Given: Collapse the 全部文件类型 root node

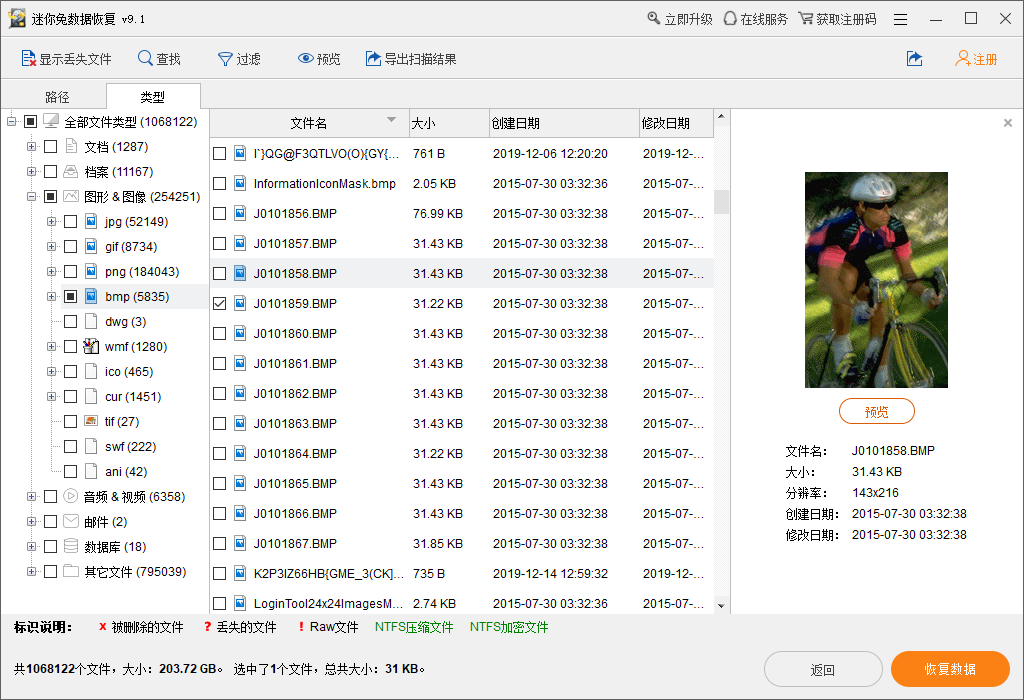Looking at the screenshot, I should click(x=11, y=121).
